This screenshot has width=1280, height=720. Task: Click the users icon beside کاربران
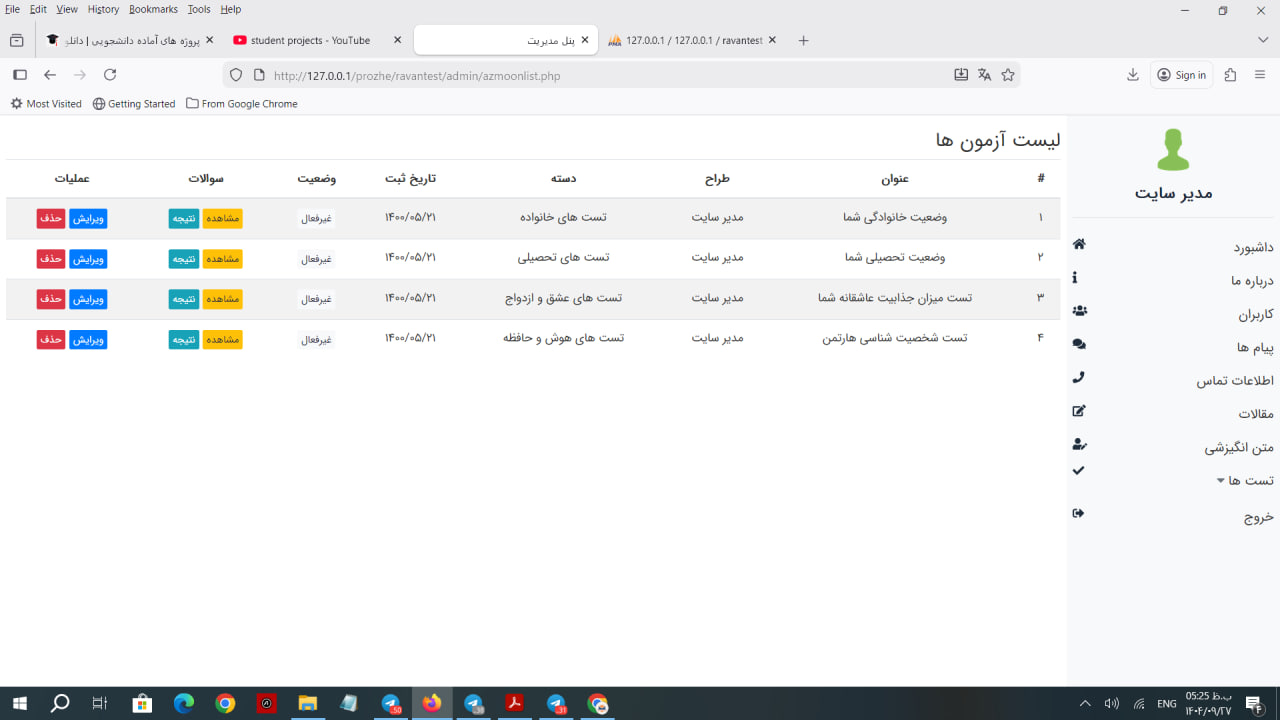pos(1079,311)
